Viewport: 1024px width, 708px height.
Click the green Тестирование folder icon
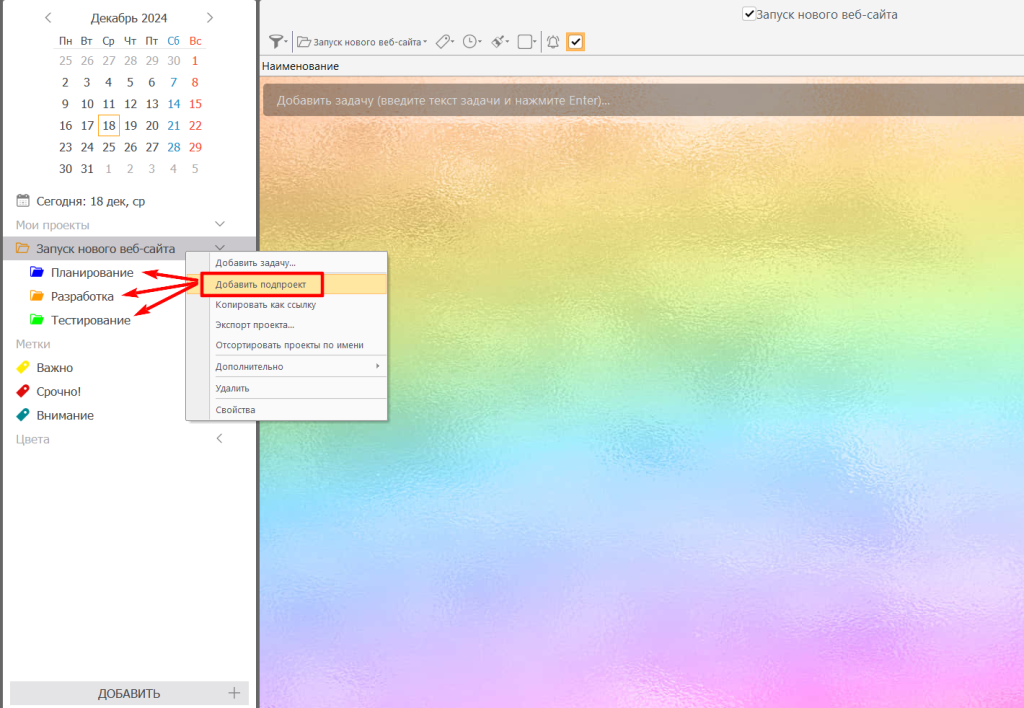point(37,320)
